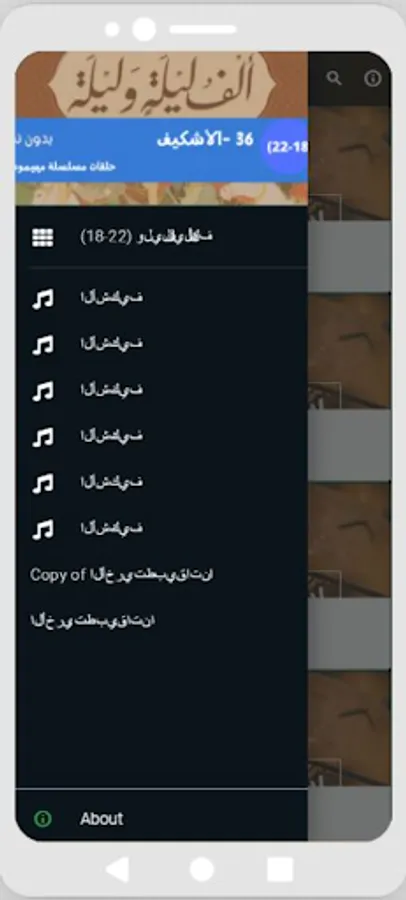Play the last music note track in the list
Viewport: 406px width, 900px height.
[42, 529]
